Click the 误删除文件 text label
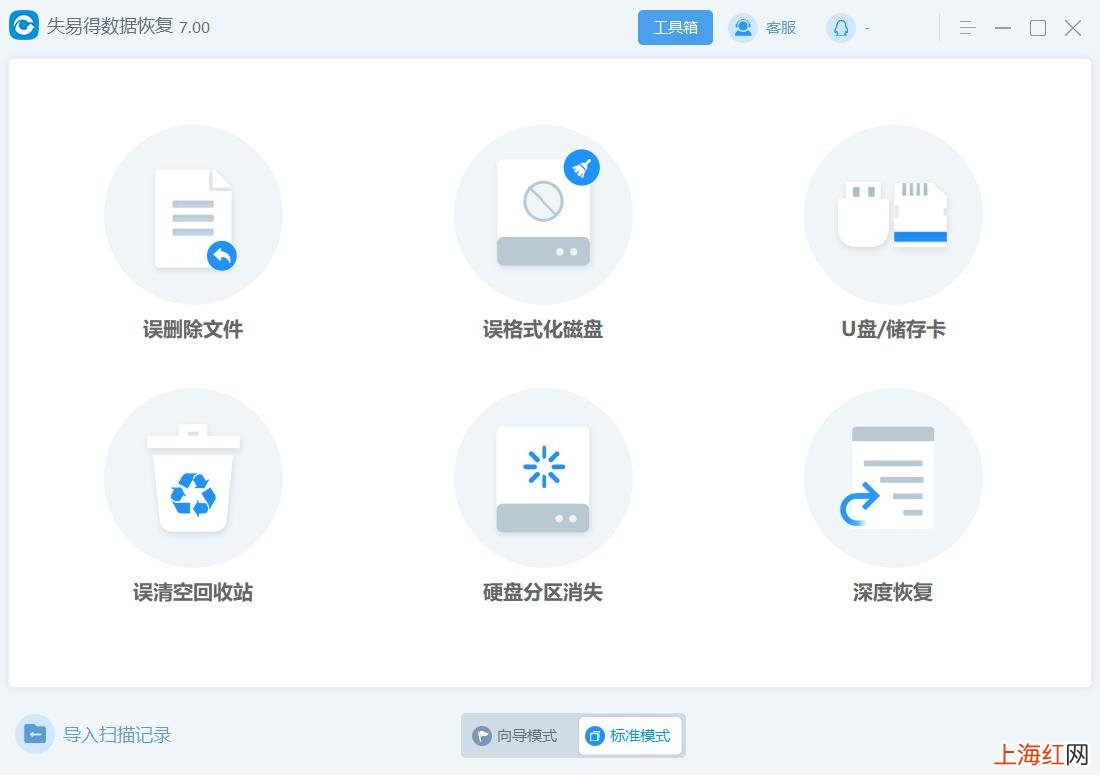Screen dimensions: 1100x775 pos(193,329)
